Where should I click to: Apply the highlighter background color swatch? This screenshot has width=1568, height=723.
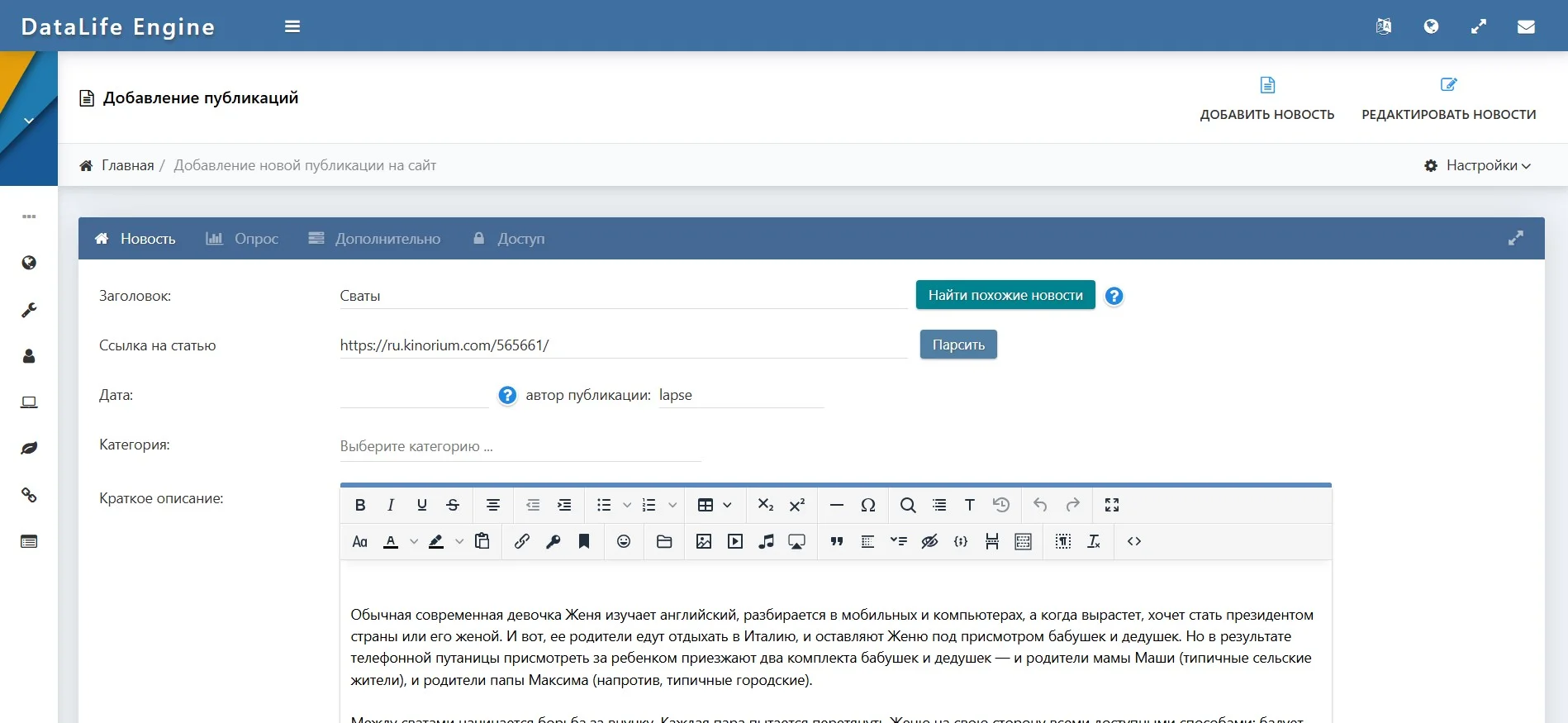tap(436, 541)
